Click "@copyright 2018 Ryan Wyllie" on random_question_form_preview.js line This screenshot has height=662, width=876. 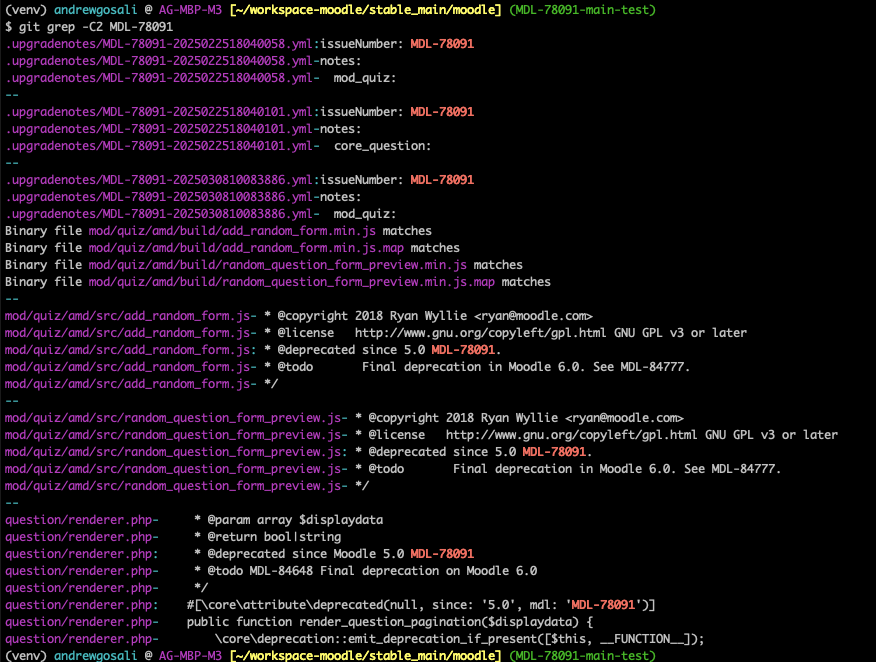pos(463,418)
